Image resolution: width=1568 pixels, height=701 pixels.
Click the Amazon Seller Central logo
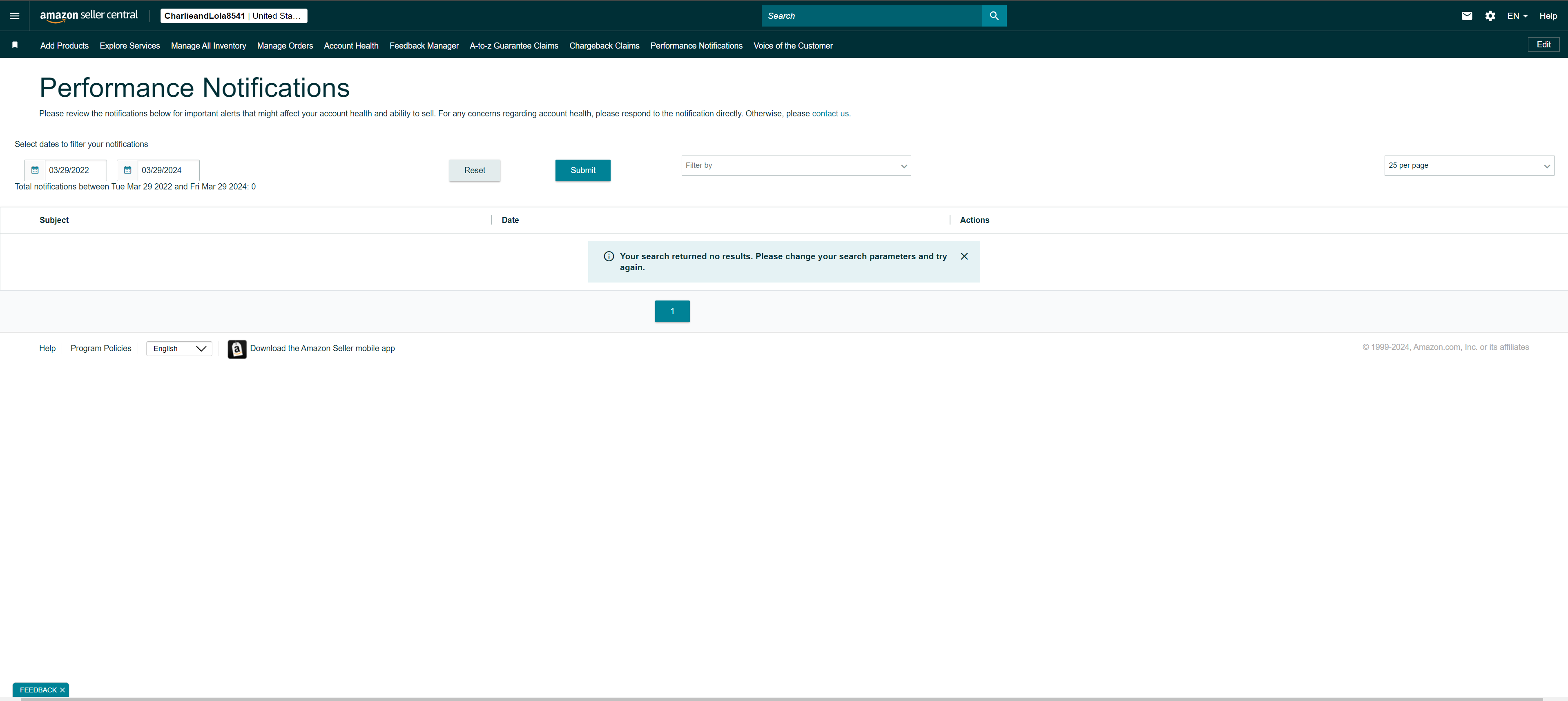click(89, 16)
